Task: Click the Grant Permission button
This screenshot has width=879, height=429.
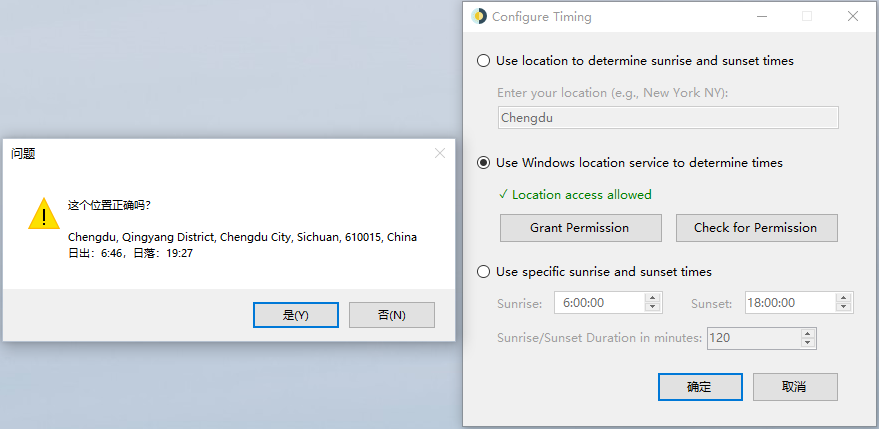Action: 580,228
